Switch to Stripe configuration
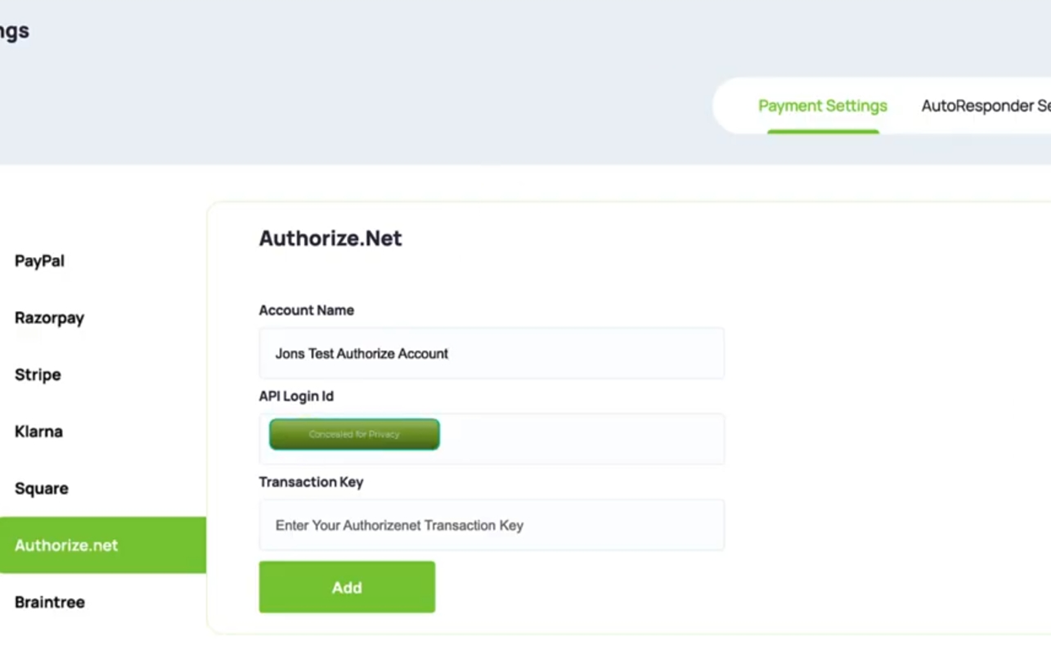1051x645 pixels. click(x=37, y=374)
